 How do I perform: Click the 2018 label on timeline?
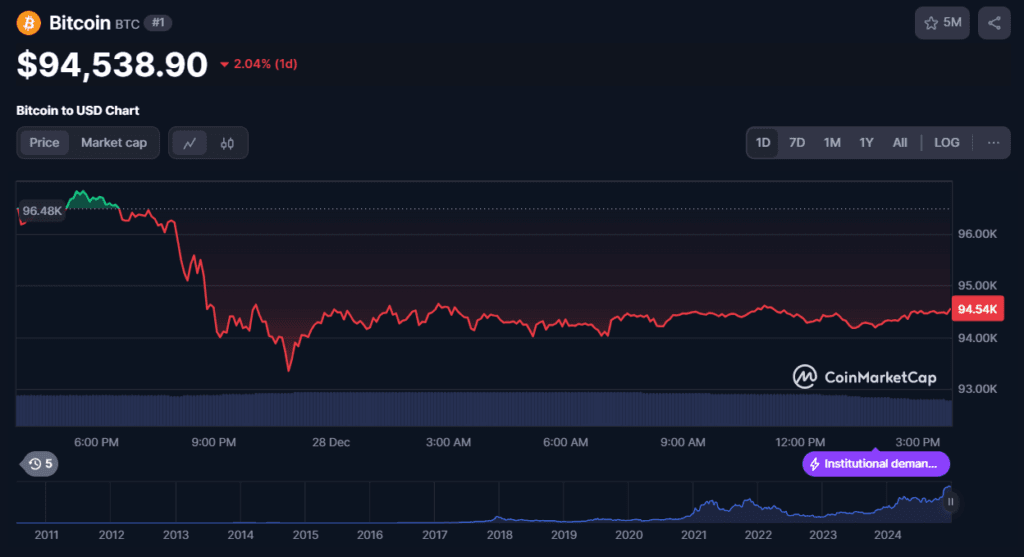tap(500, 535)
